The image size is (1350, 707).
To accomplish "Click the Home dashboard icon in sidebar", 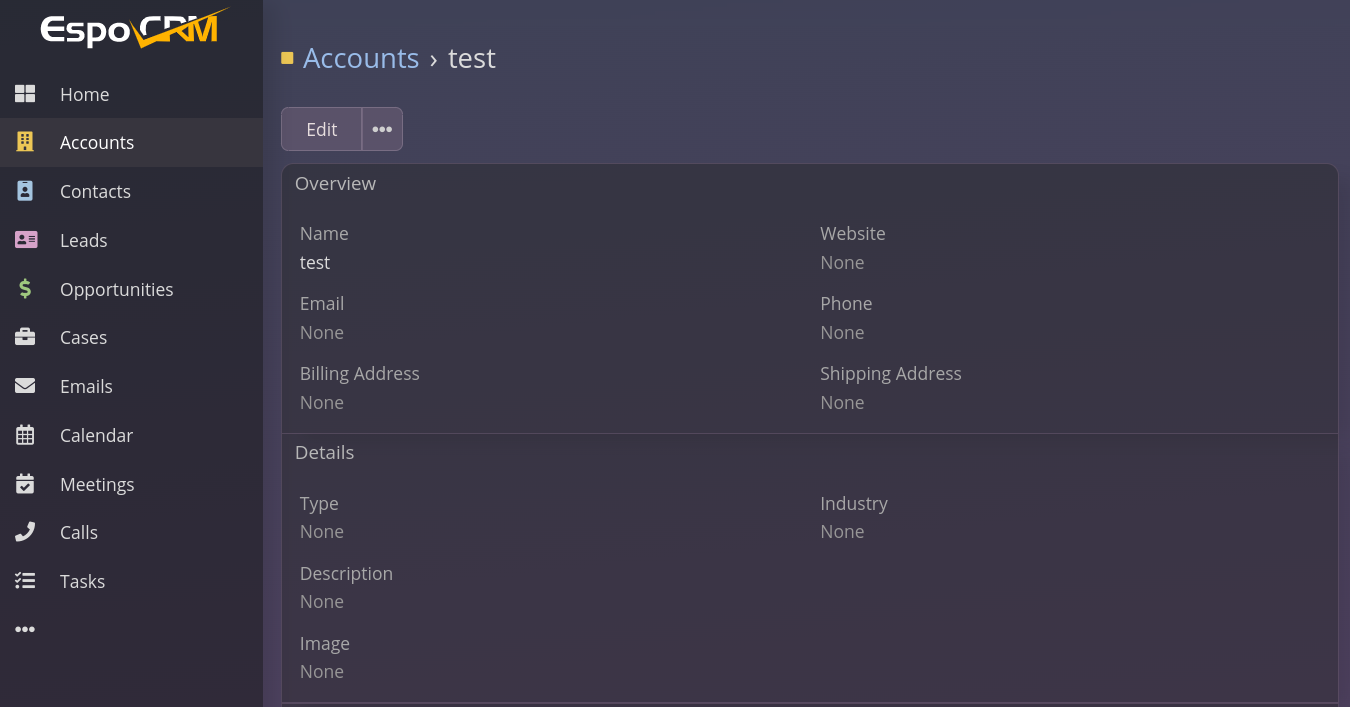I will (25, 94).
